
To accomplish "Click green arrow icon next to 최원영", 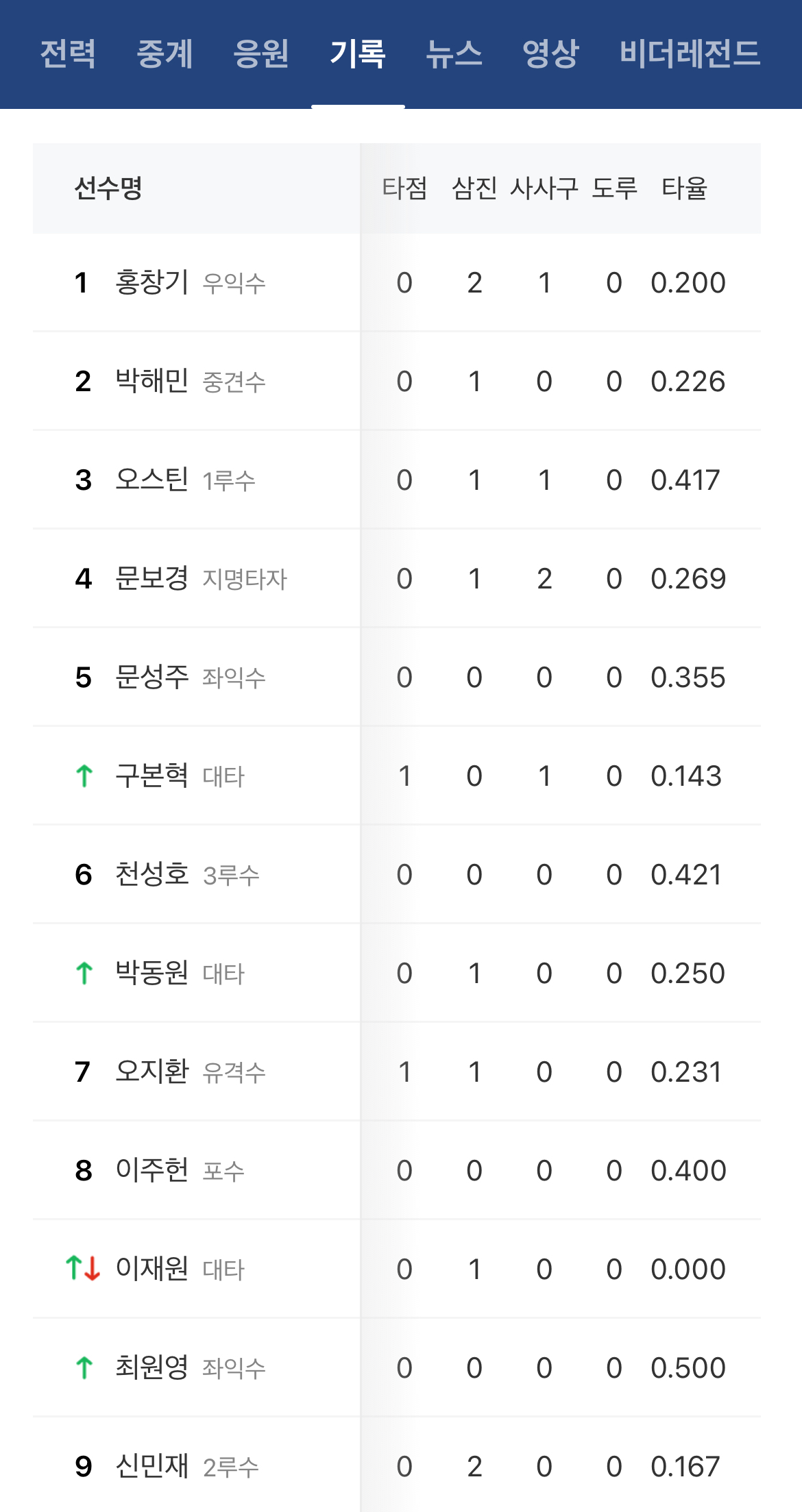I will coord(84,1368).
